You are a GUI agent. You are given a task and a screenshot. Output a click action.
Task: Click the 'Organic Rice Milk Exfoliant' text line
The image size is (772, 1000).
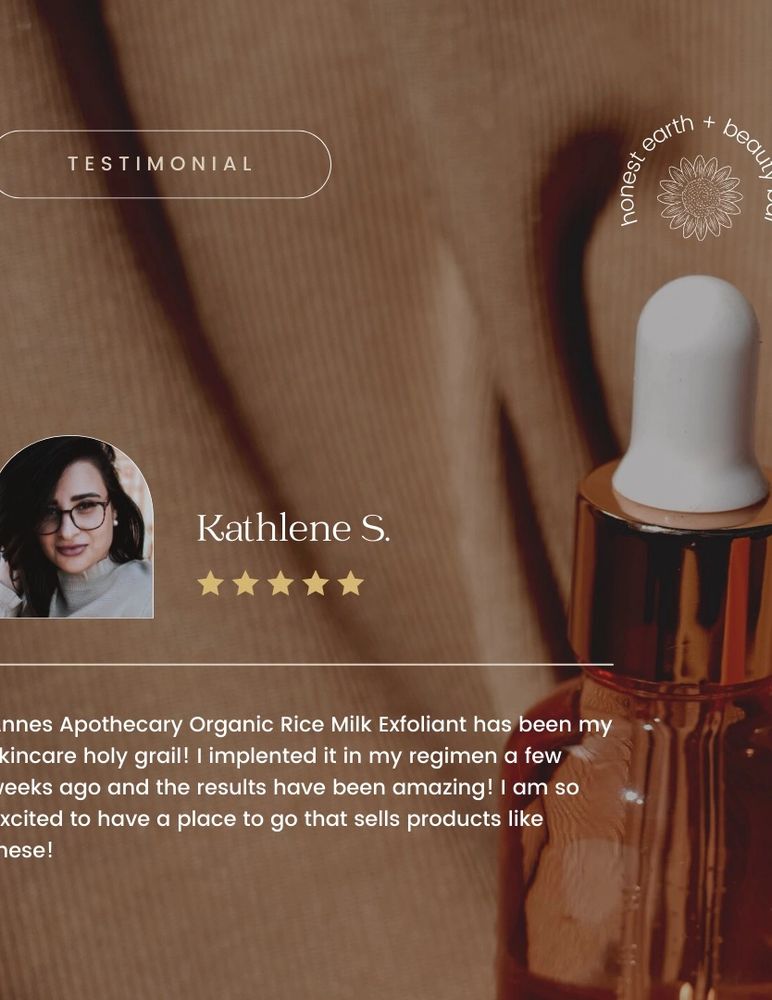coord(306,725)
